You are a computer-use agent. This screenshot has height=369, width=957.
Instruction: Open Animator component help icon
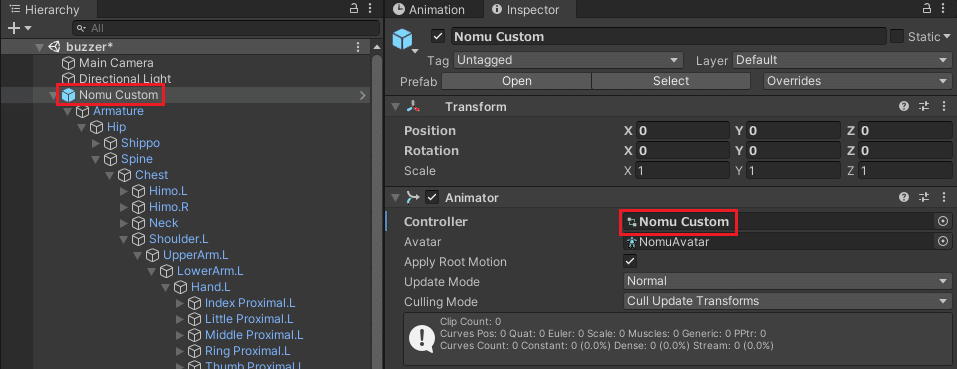click(x=904, y=197)
